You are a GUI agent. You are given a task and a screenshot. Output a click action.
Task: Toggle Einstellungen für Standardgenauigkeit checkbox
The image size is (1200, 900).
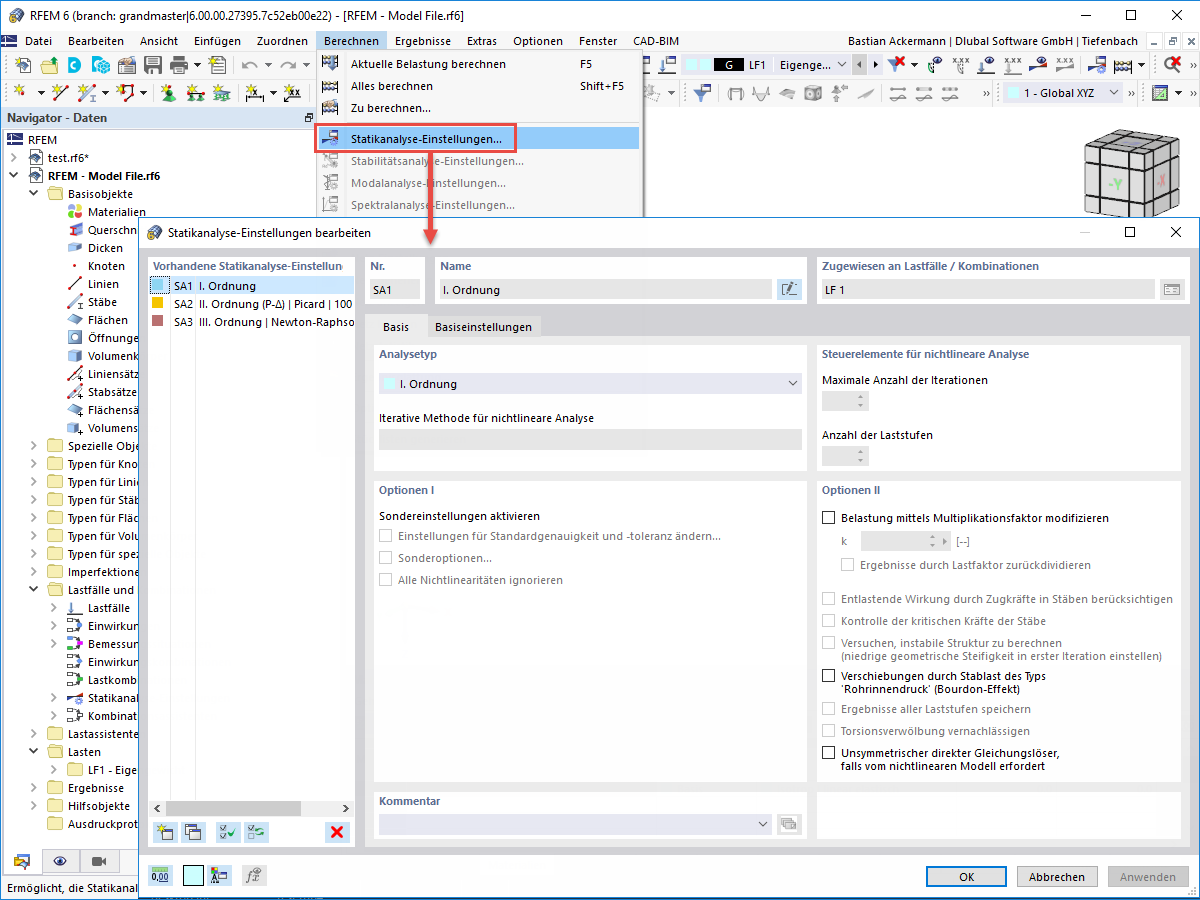pyautogui.click(x=386, y=536)
